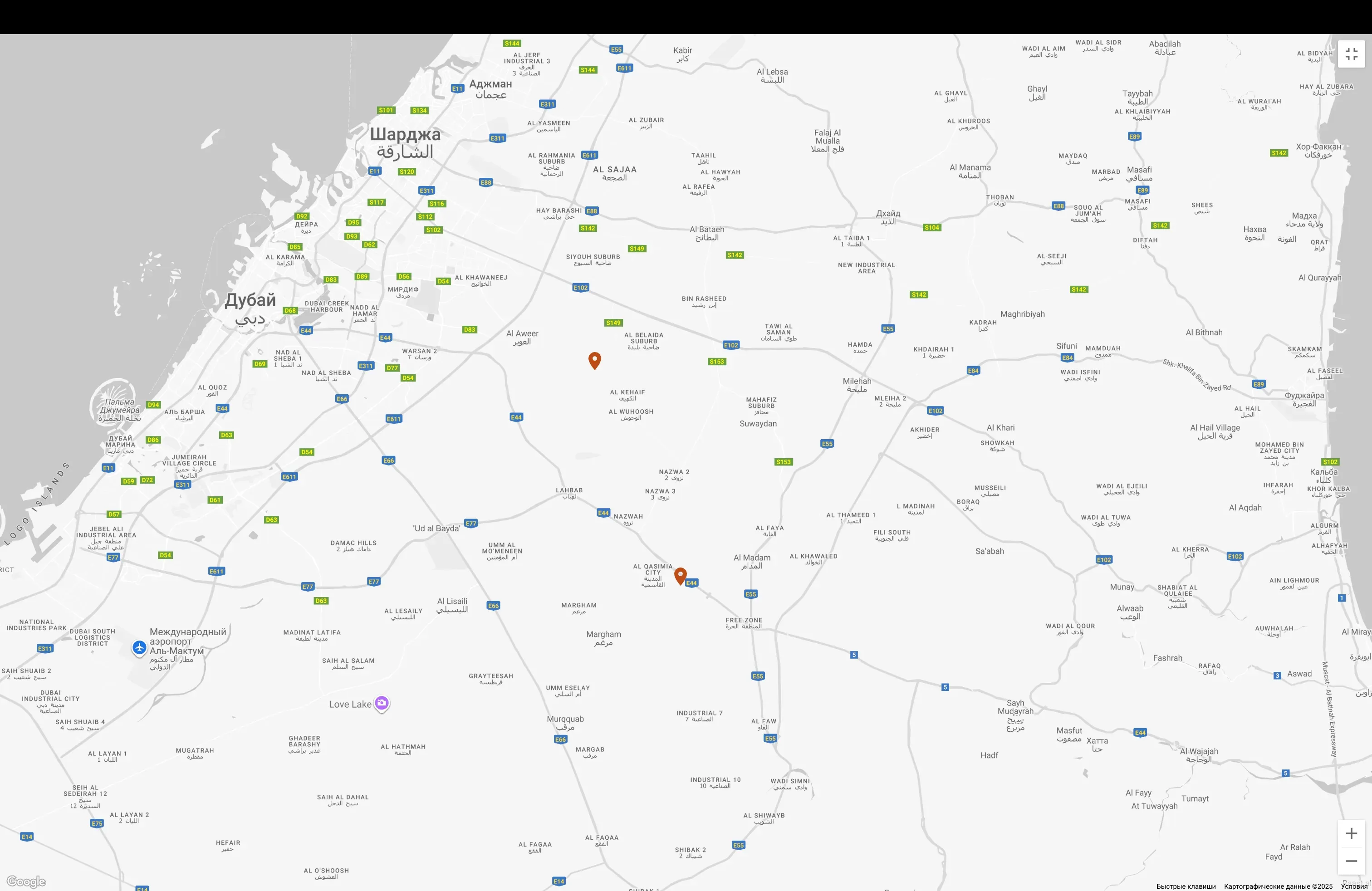Click the Хатта town label
This screenshot has width=1372, height=891.
pyautogui.click(x=1097, y=741)
